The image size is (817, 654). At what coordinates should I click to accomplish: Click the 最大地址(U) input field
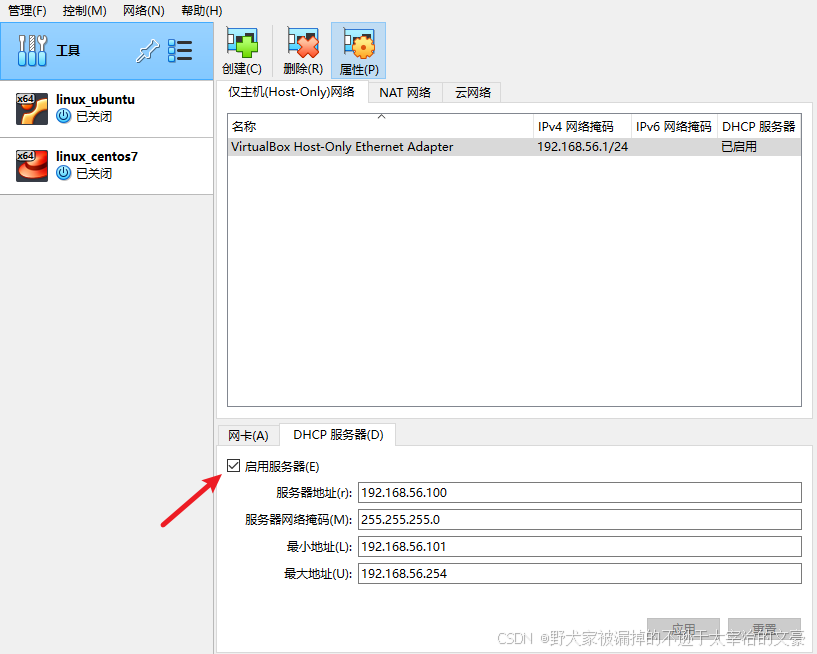pyautogui.click(x=580, y=573)
